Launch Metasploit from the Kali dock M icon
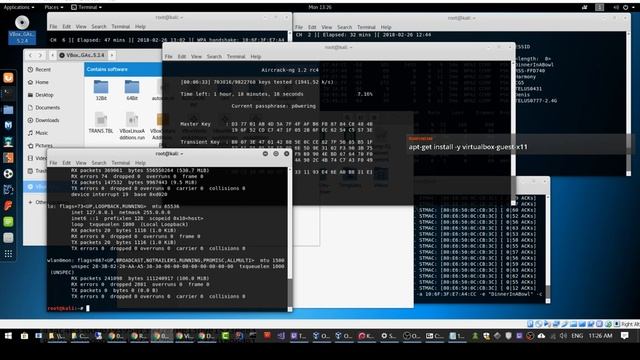The width and height of the screenshot is (640, 360). tap(8, 125)
